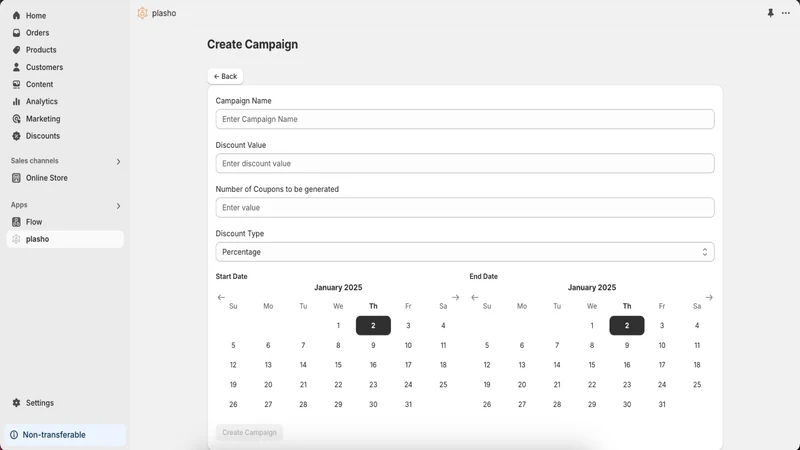Go to previous month in End Date calendar
Image resolution: width=800 pixels, height=450 pixels.
(475, 297)
